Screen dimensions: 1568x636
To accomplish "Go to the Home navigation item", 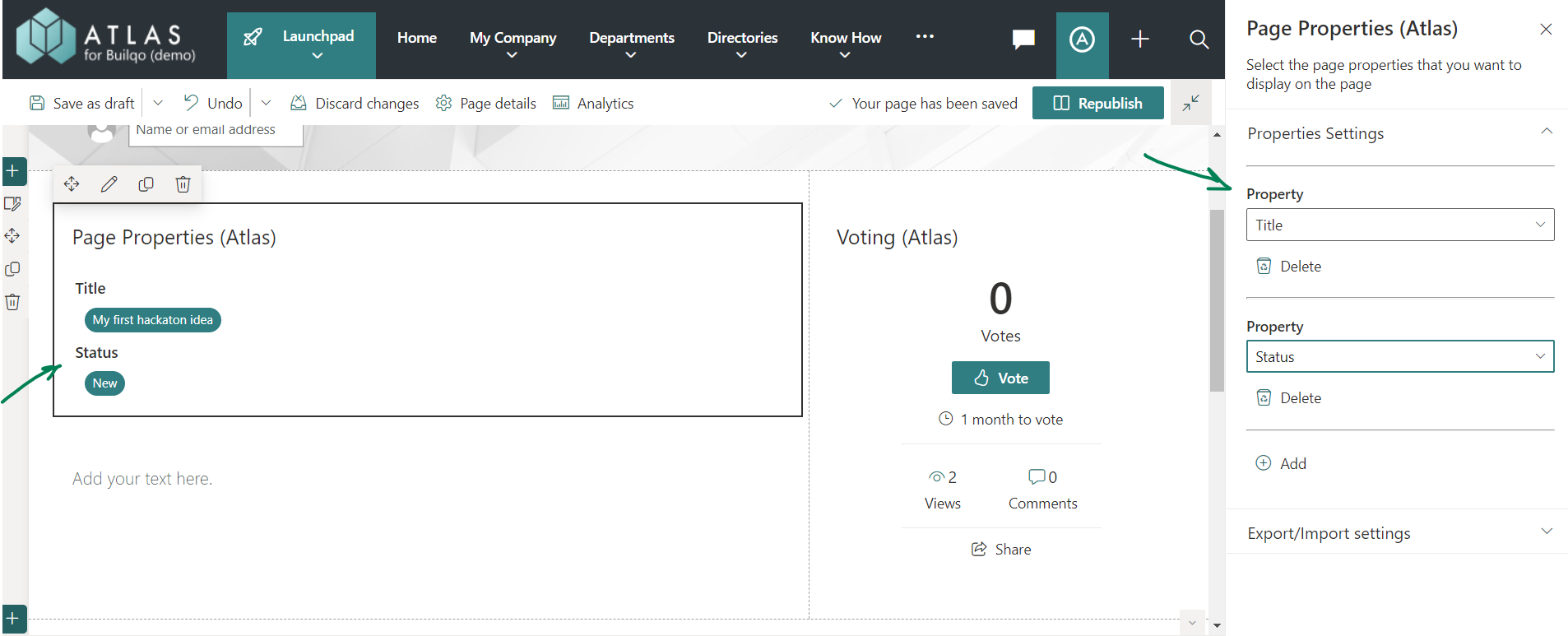I will pyautogui.click(x=417, y=38).
